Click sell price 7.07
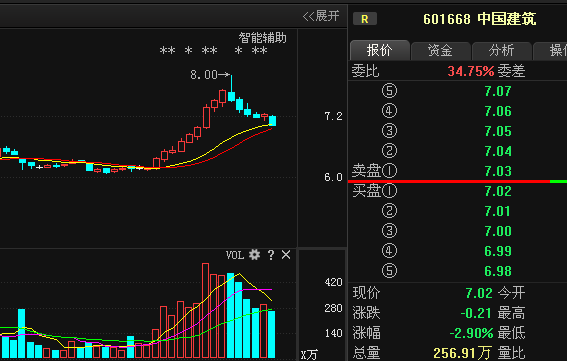This screenshot has height=361, width=567. point(498,91)
